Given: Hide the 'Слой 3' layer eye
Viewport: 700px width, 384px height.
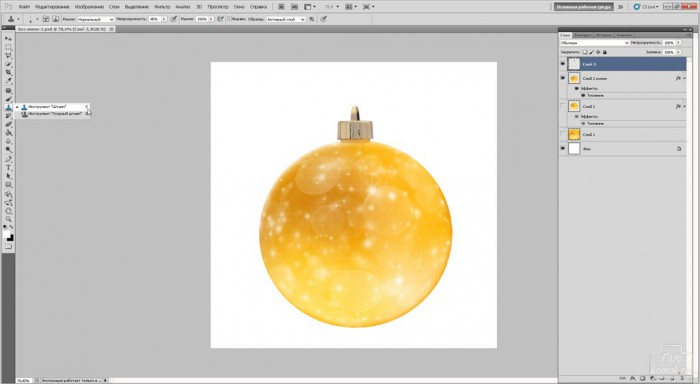Looking at the screenshot, I should click(x=562, y=64).
